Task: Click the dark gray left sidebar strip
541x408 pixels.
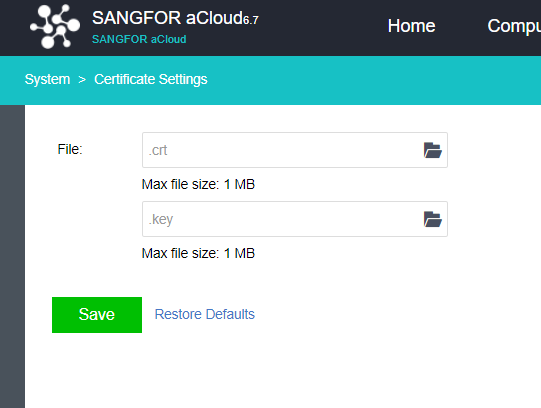Action: point(12,256)
